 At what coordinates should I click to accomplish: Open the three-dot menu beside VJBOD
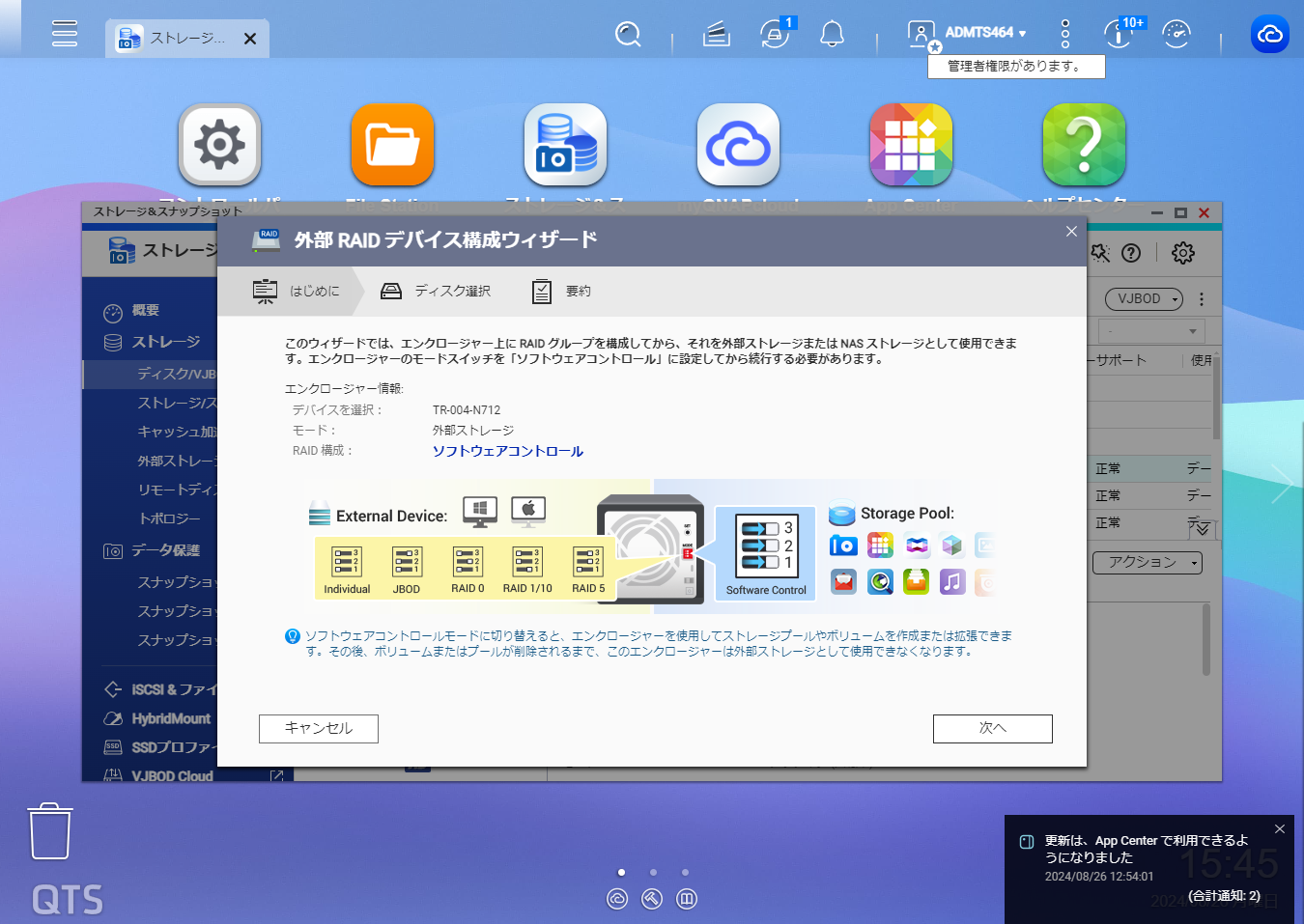tap(1202, 299)
